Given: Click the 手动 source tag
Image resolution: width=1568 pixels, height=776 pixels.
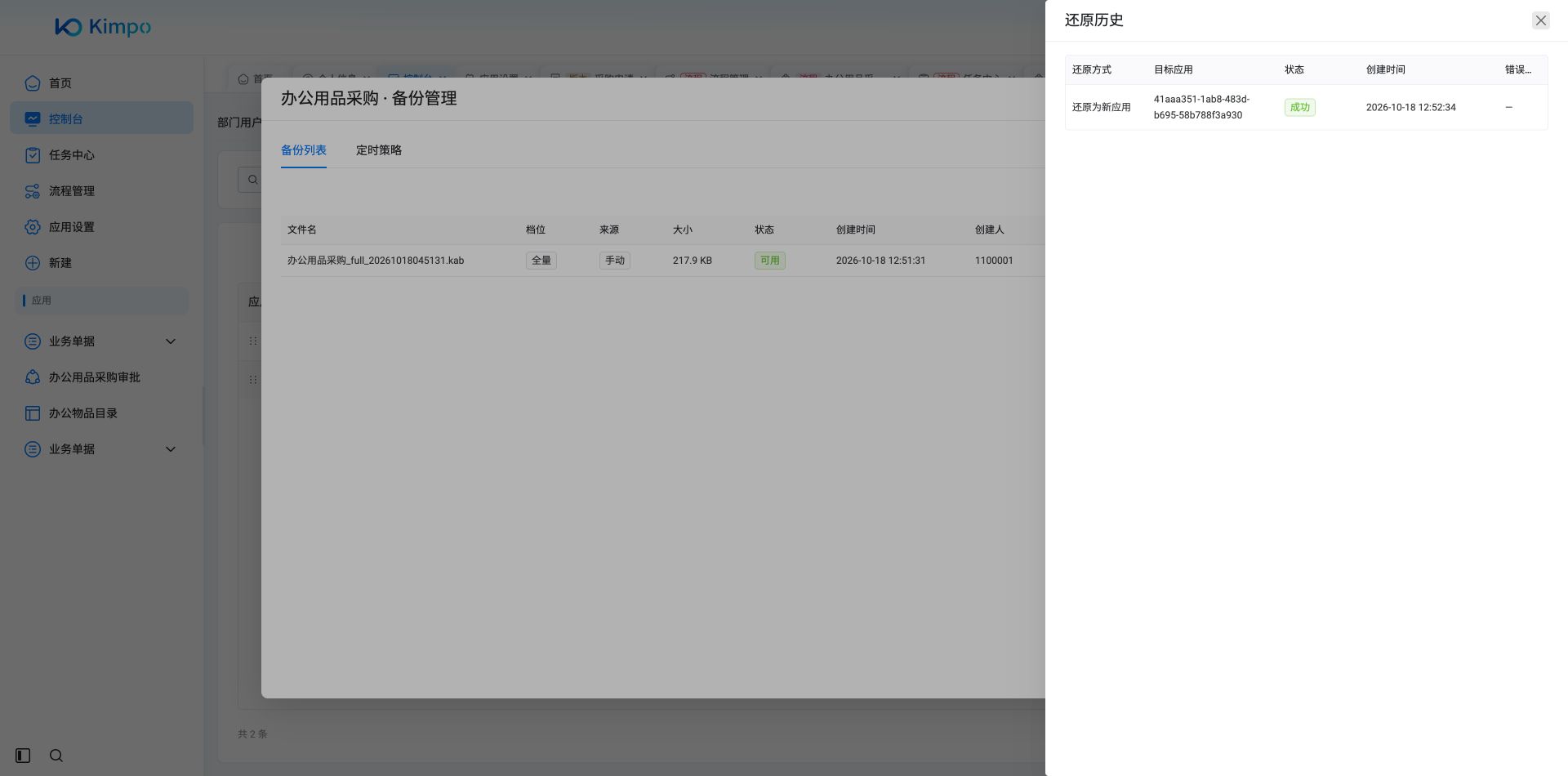Looking at the screenshot, I should 614,261.
